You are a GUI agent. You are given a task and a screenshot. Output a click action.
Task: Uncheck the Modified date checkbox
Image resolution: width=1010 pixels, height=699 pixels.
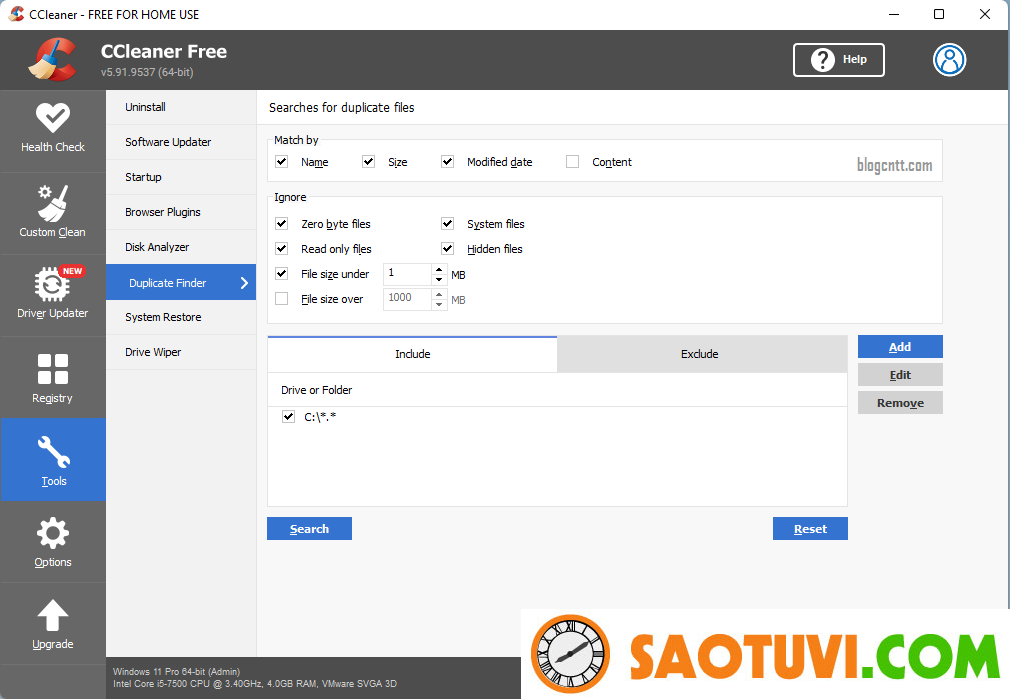[448, 162]
